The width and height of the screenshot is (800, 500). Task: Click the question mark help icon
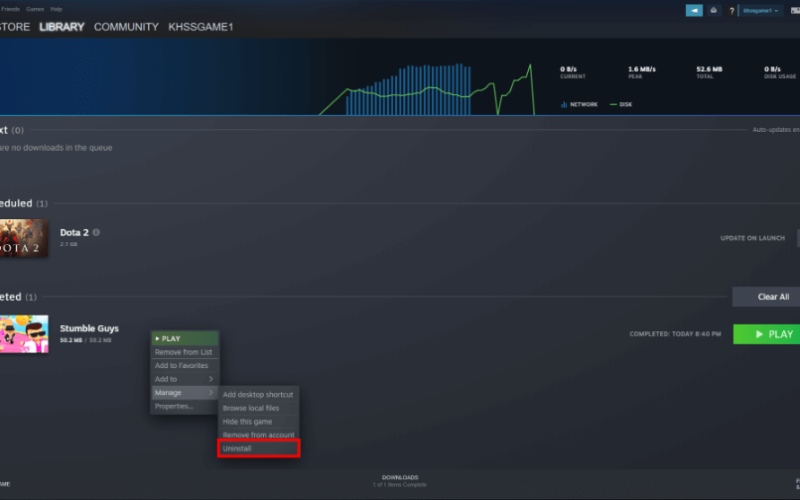coord(731,11)
